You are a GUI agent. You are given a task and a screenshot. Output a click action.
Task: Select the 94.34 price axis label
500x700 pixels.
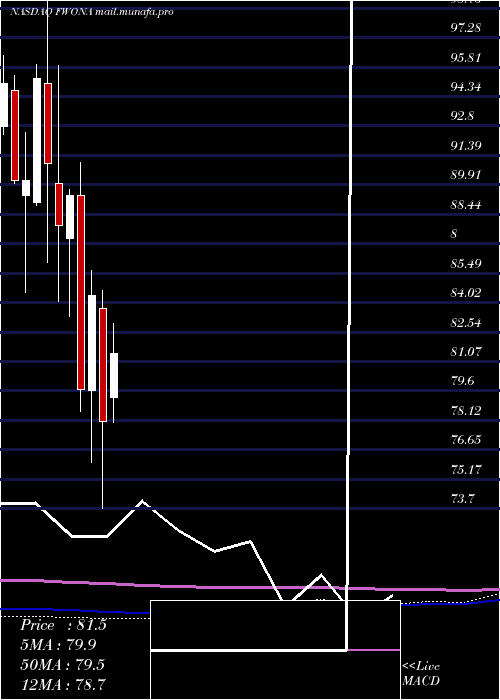point(466,87)
